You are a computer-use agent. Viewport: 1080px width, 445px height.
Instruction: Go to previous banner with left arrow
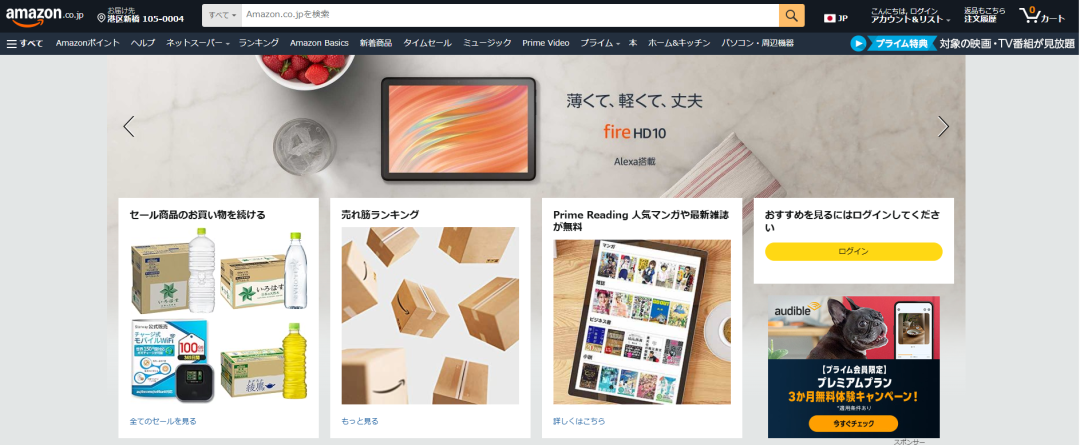[129, 126]
